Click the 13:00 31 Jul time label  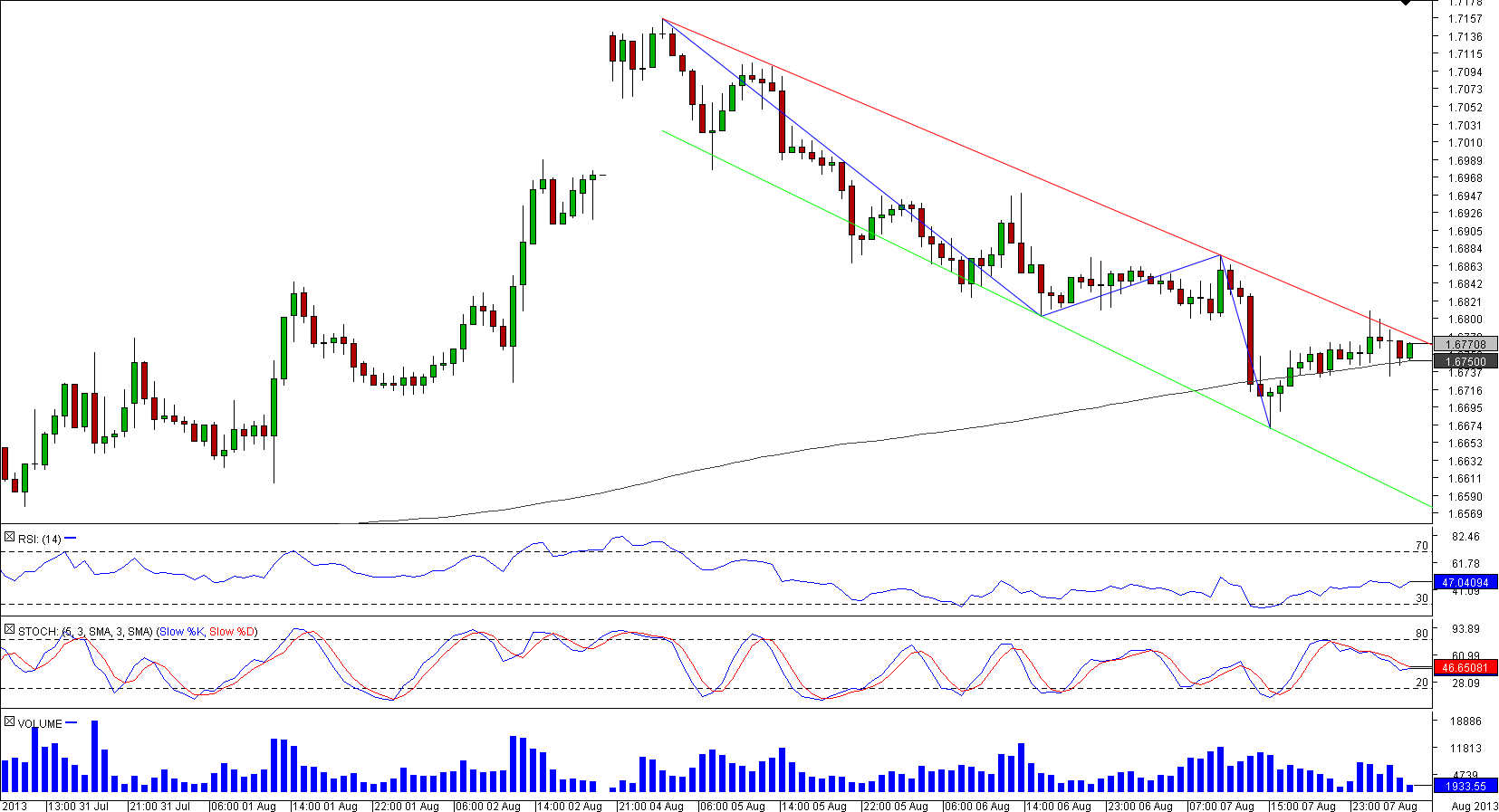click(x=78, y=806)
